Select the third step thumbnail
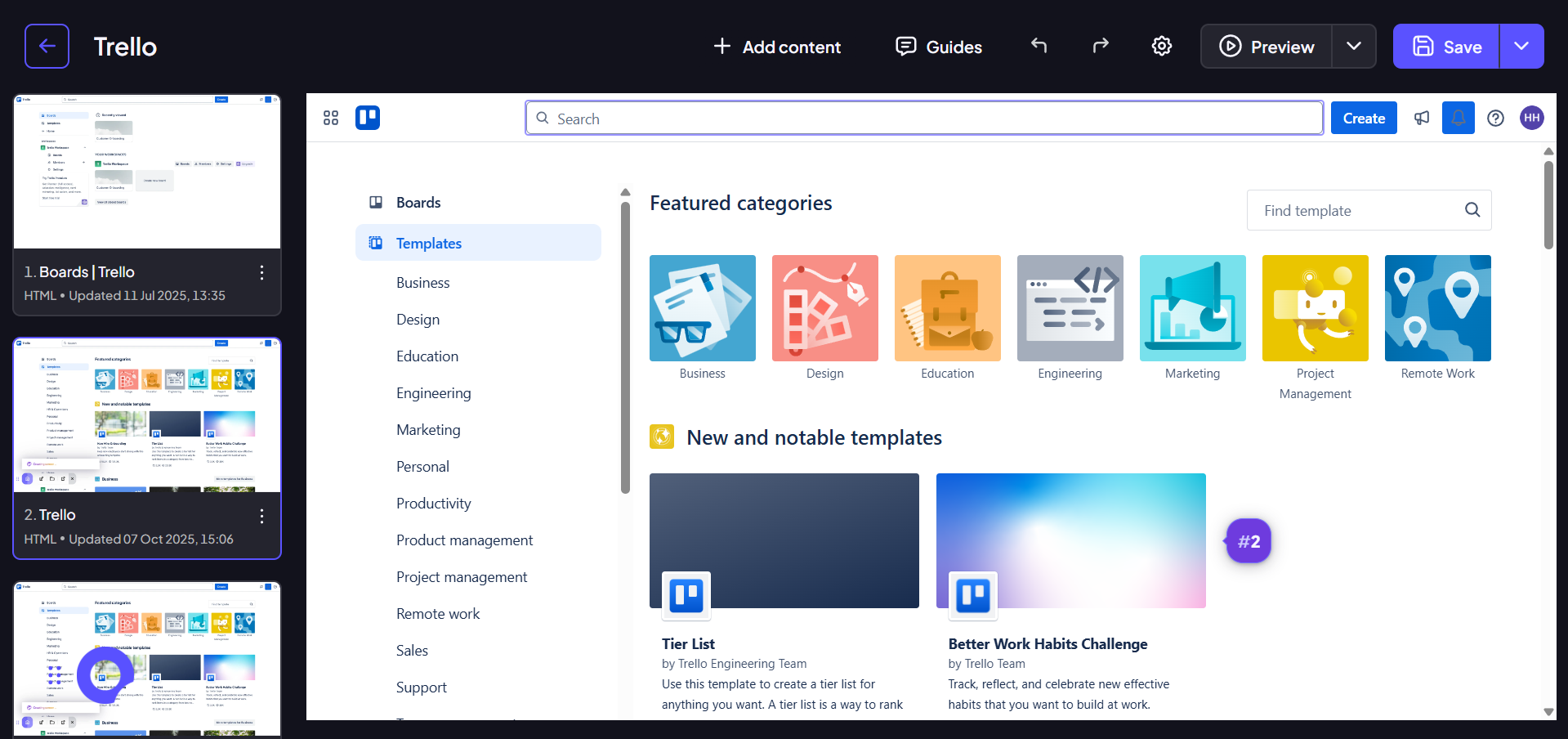Image resolution: width=1568 pixels, height=739 pixels. click(147, 659)
